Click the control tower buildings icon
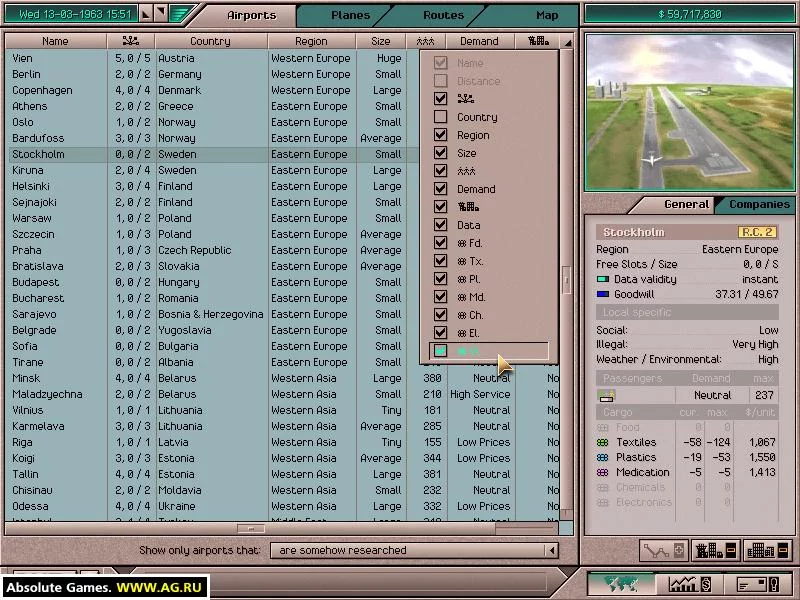The image size is (800, 600). (x=716, y=551)
